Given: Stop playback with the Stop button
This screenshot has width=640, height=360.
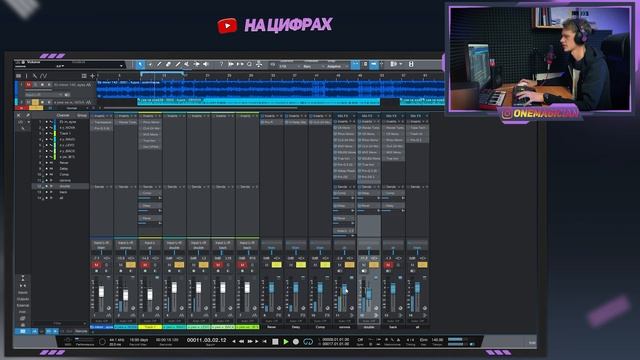Looking at the screenshot, I should point(276,341).
